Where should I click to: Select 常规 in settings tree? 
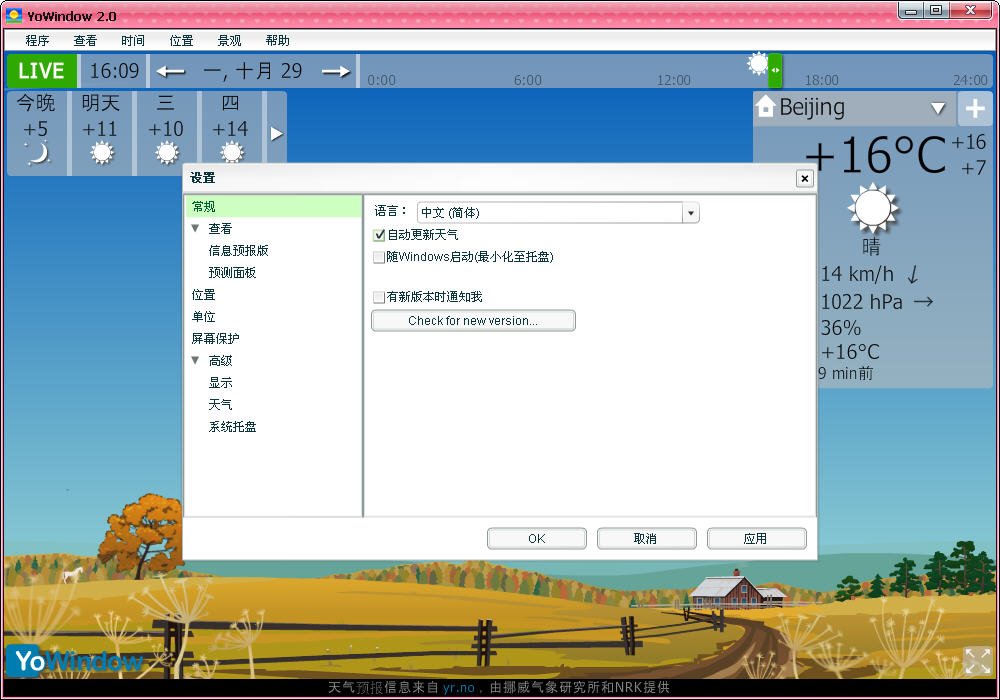pos(274,207)
